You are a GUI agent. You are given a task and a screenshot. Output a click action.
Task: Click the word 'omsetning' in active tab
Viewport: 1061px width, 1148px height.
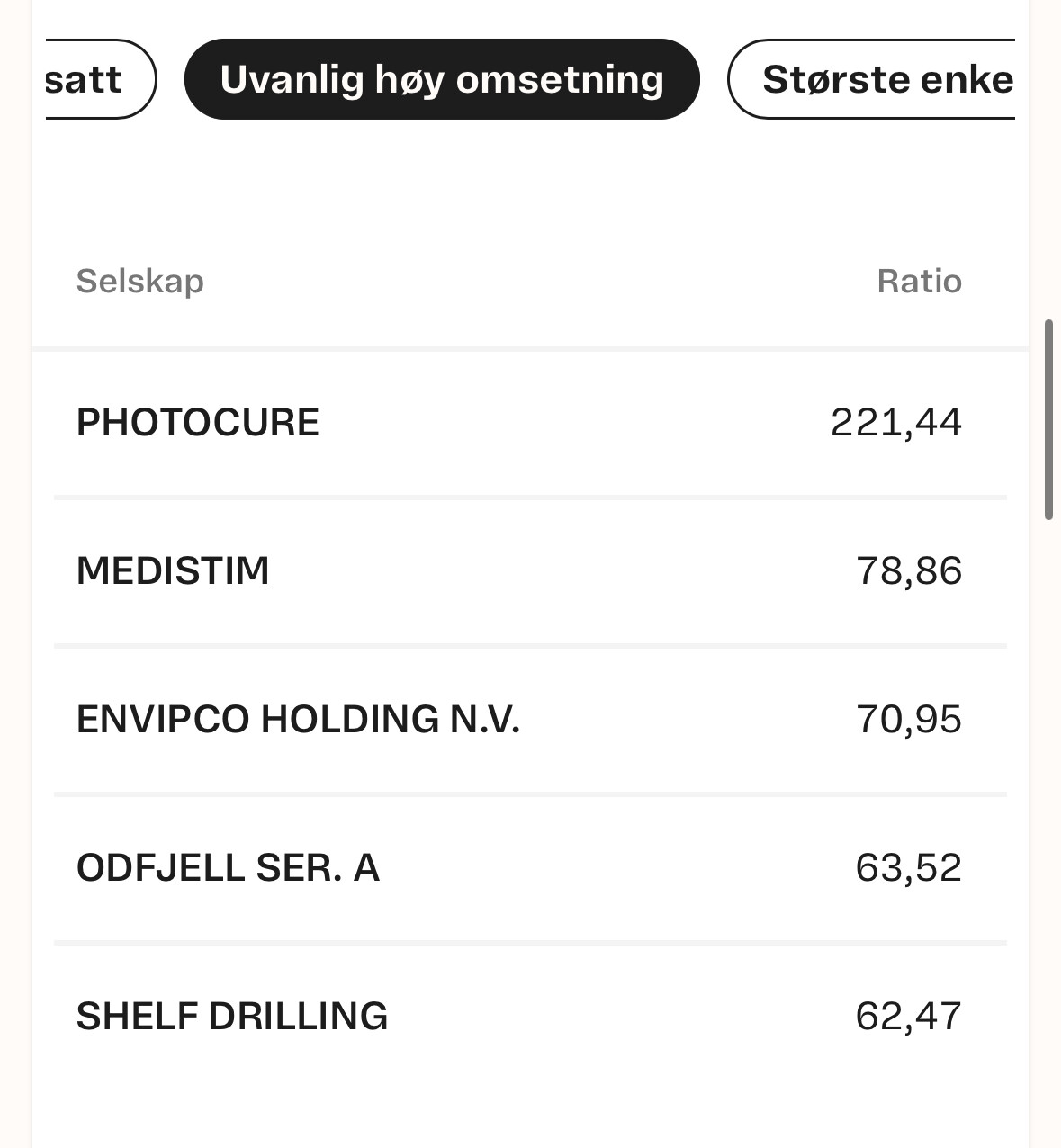[560, 79]
